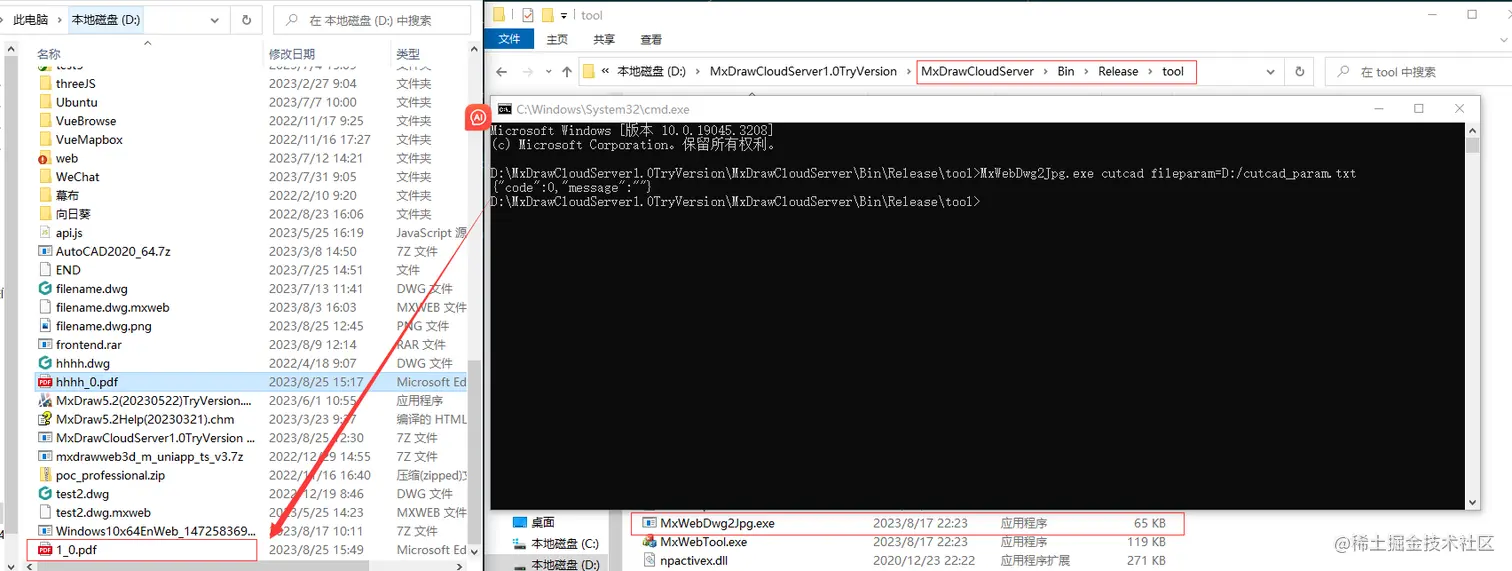
Task: Click the api.js file icon
Action: point(45,233)
